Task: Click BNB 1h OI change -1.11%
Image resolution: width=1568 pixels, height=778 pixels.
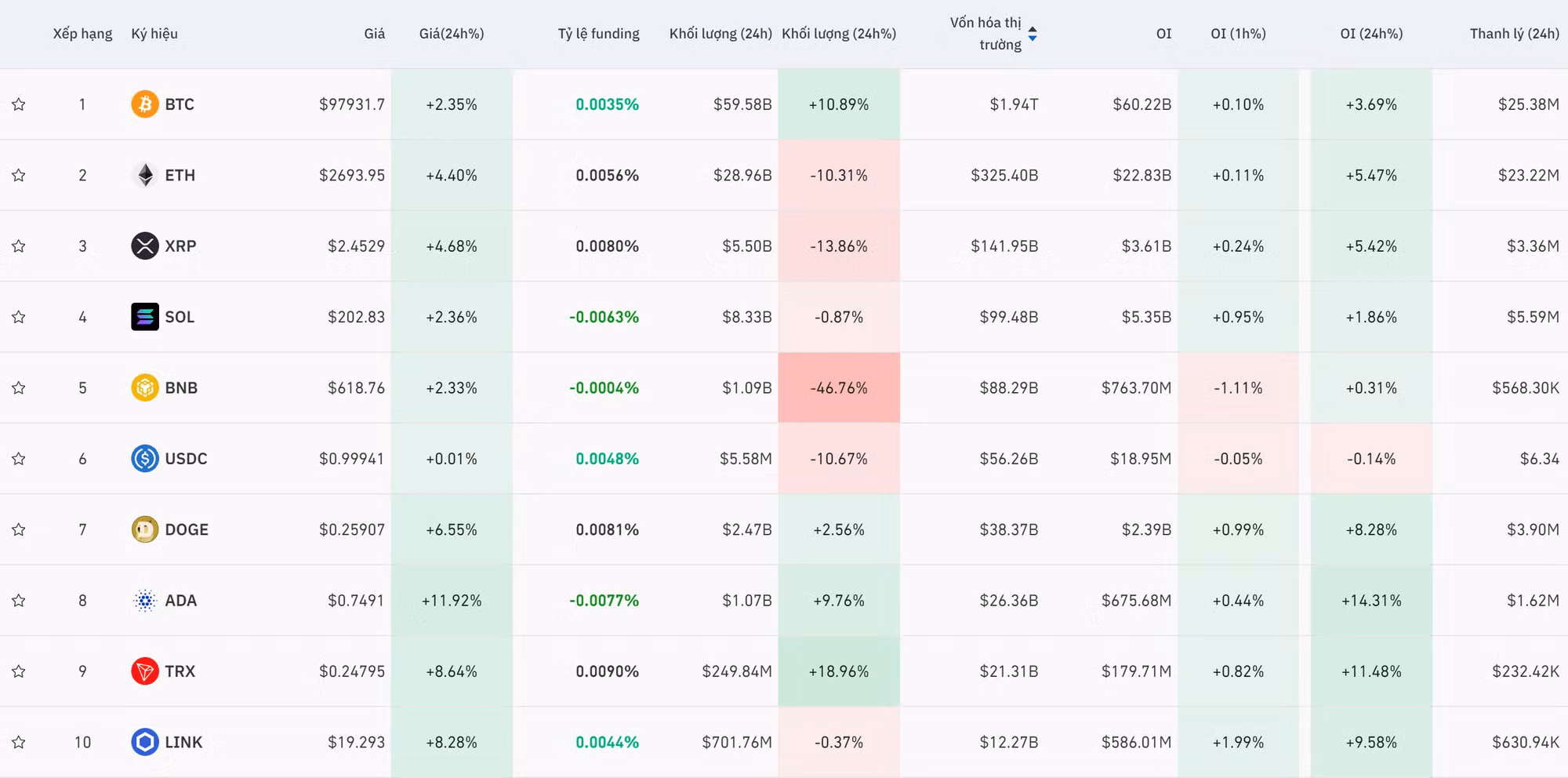Action: coord(1239,387)
